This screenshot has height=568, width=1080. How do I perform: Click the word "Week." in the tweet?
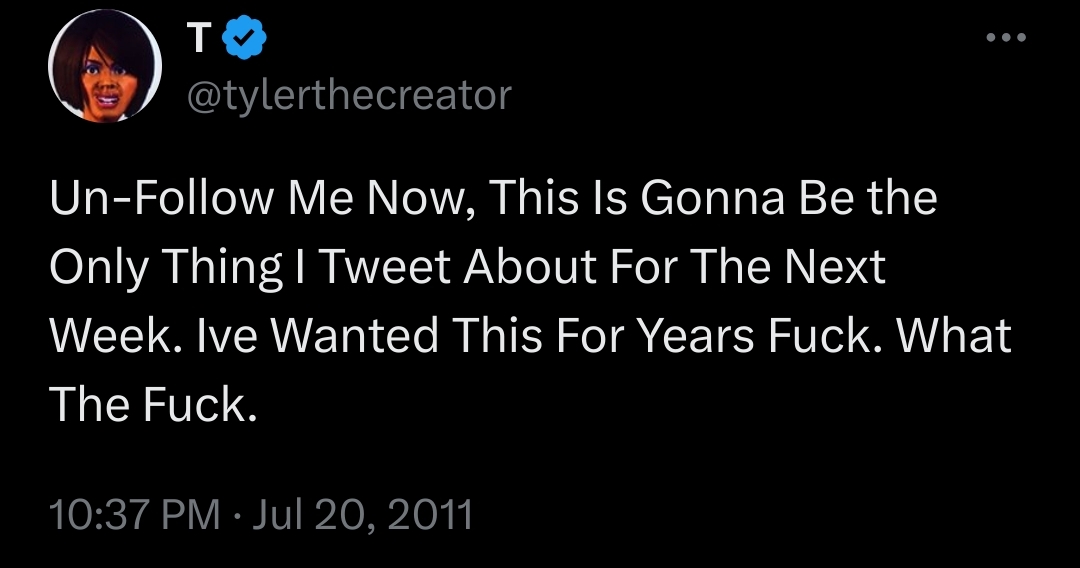(x=111, y=336)
